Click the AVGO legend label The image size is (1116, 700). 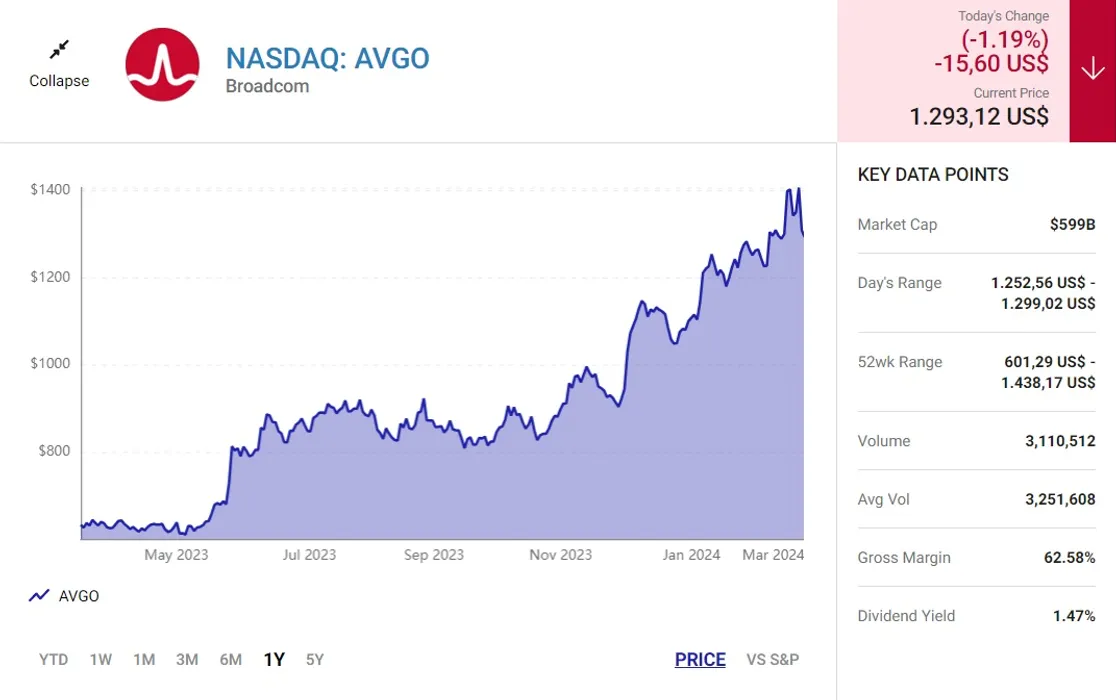79,596
